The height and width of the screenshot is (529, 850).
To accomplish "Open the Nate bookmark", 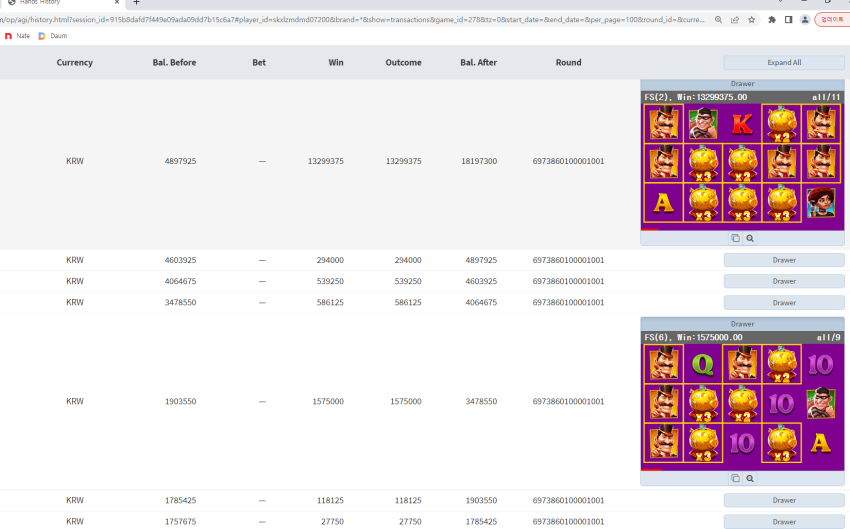I will point(17,36).
